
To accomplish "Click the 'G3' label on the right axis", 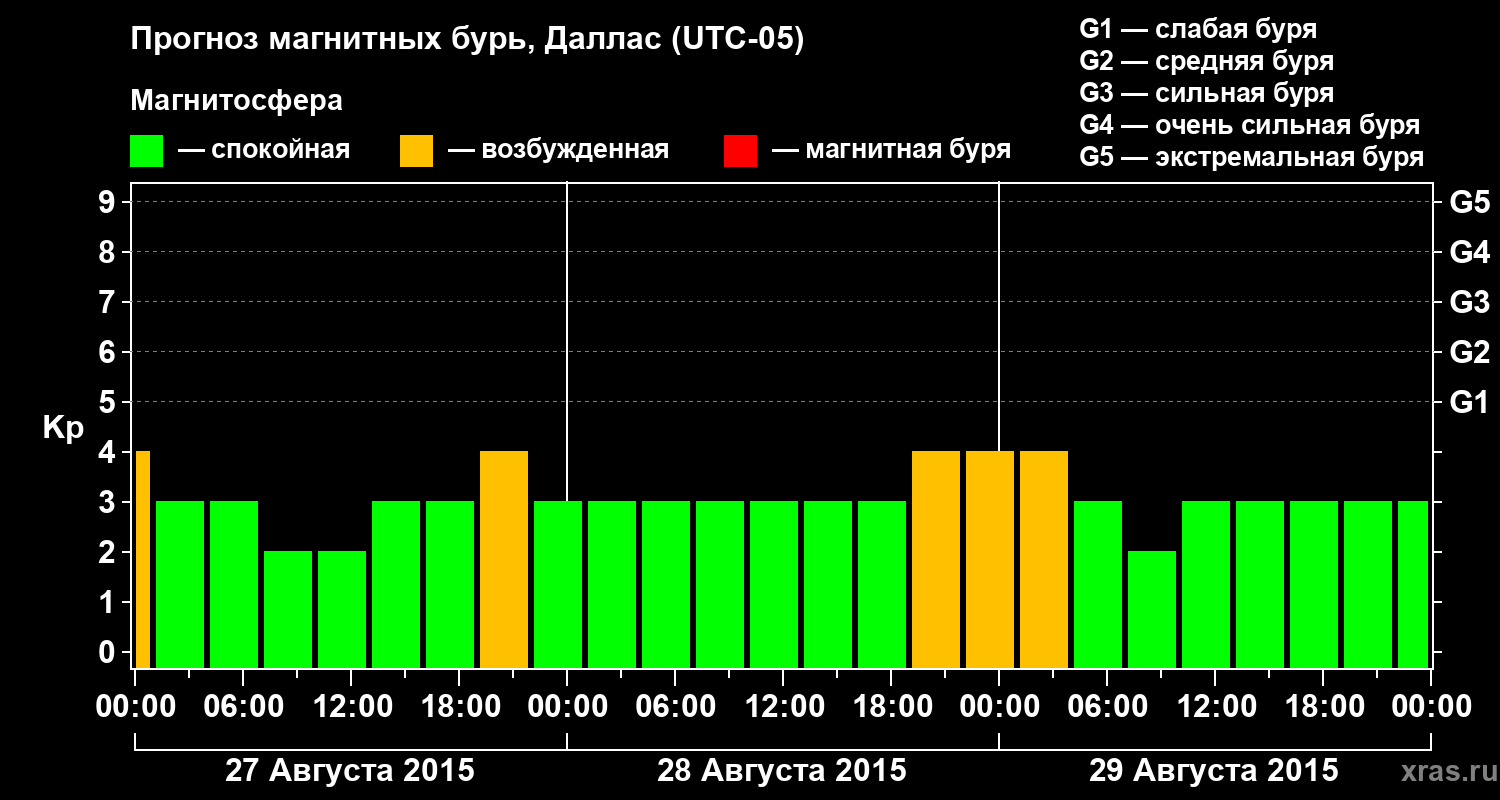I will 1469,302.
